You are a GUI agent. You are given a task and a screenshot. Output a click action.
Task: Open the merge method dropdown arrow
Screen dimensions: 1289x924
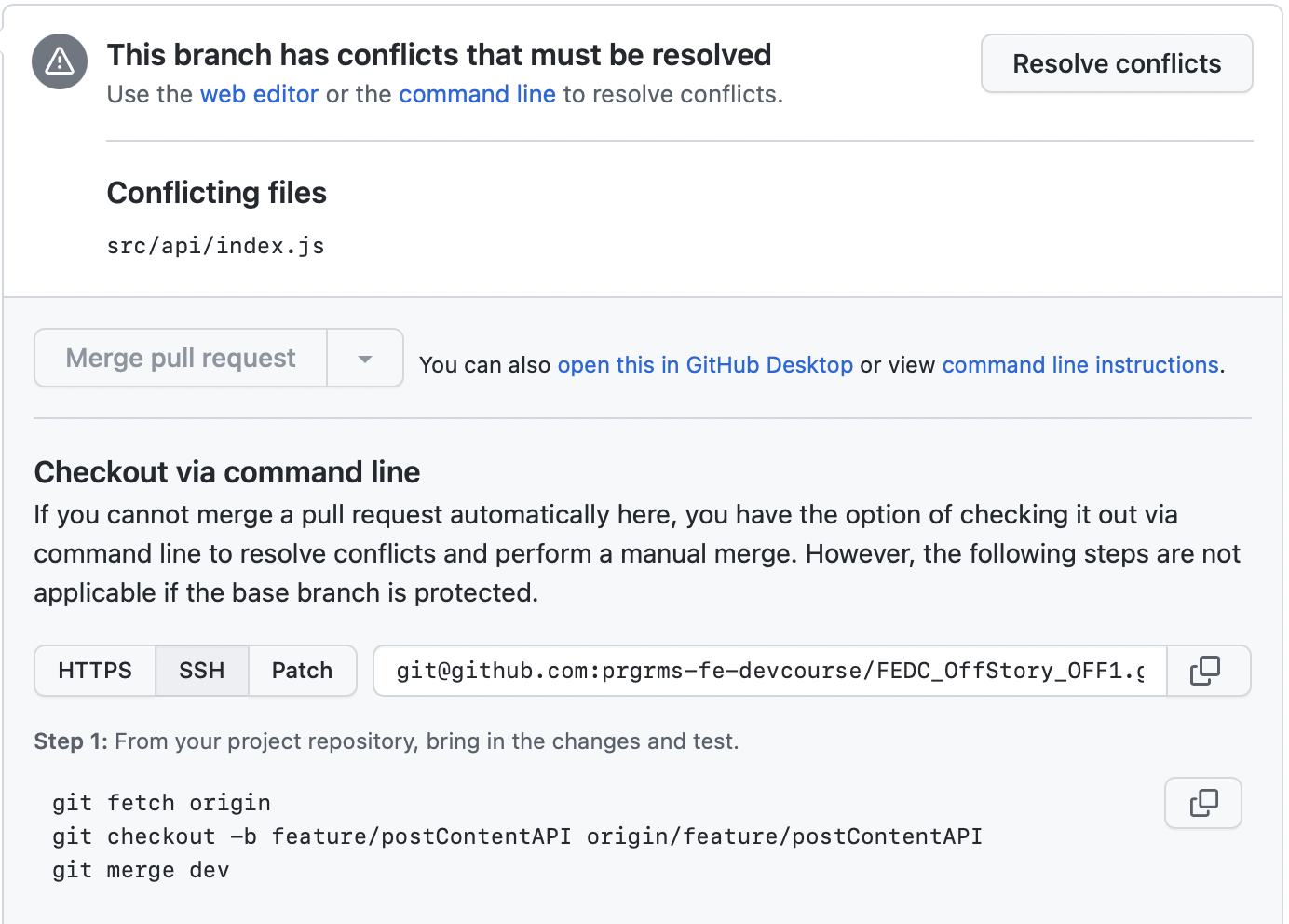click(365, 359)
